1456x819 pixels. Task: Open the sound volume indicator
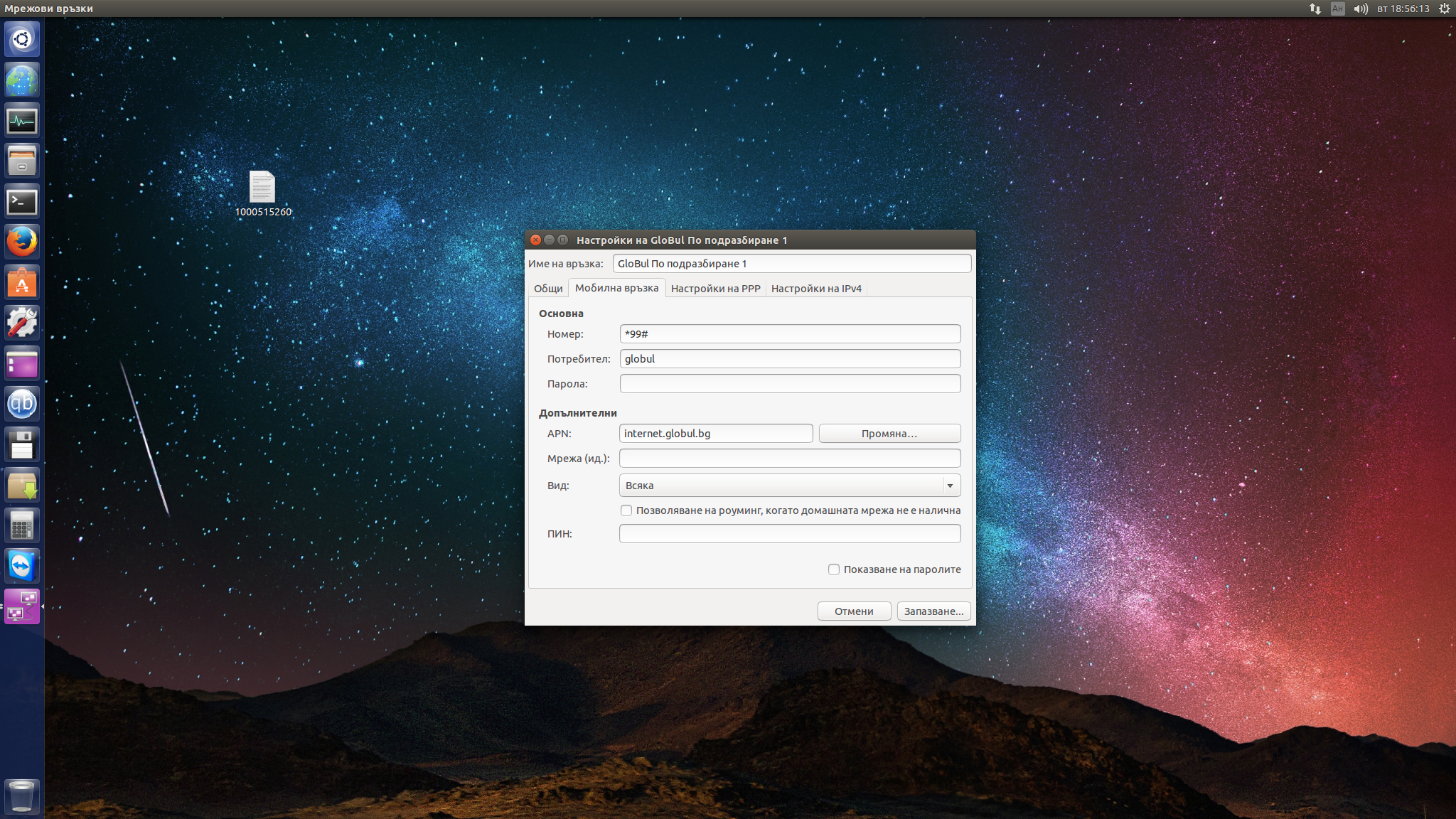point(1360,9)
